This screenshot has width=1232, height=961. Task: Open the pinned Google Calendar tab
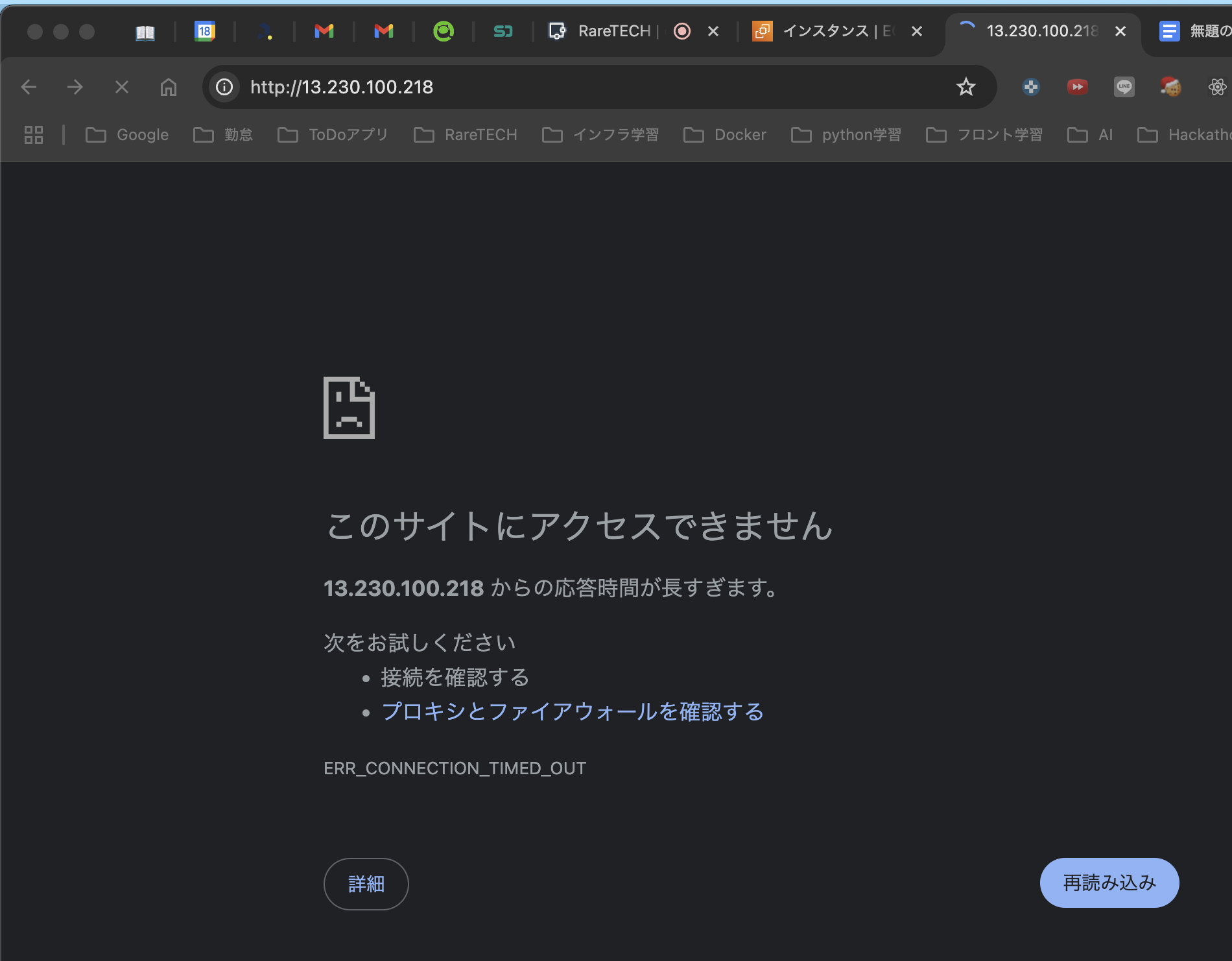click(x=204, y=30)
